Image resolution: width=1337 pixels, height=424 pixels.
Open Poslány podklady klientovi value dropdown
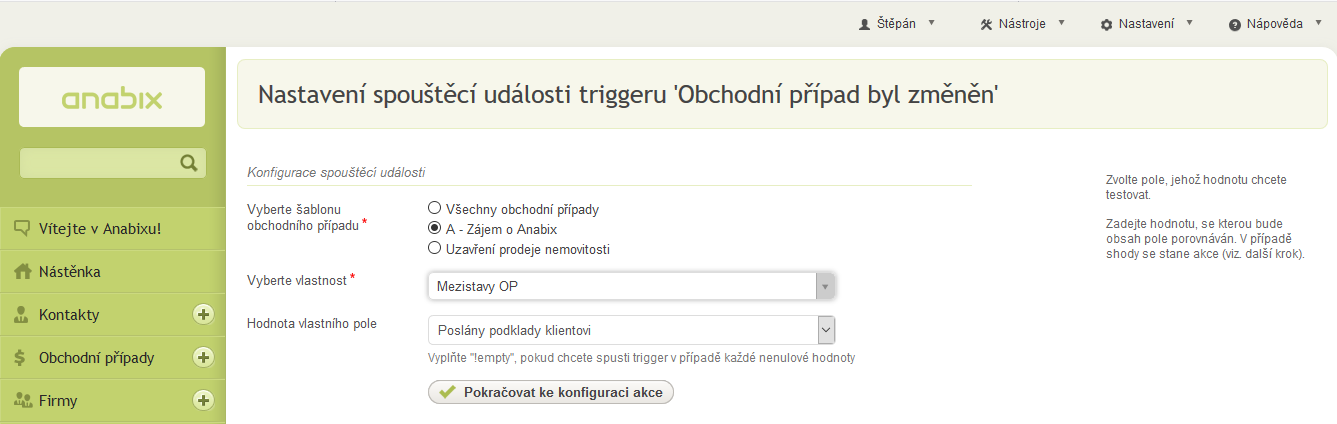tap(631, 330)
